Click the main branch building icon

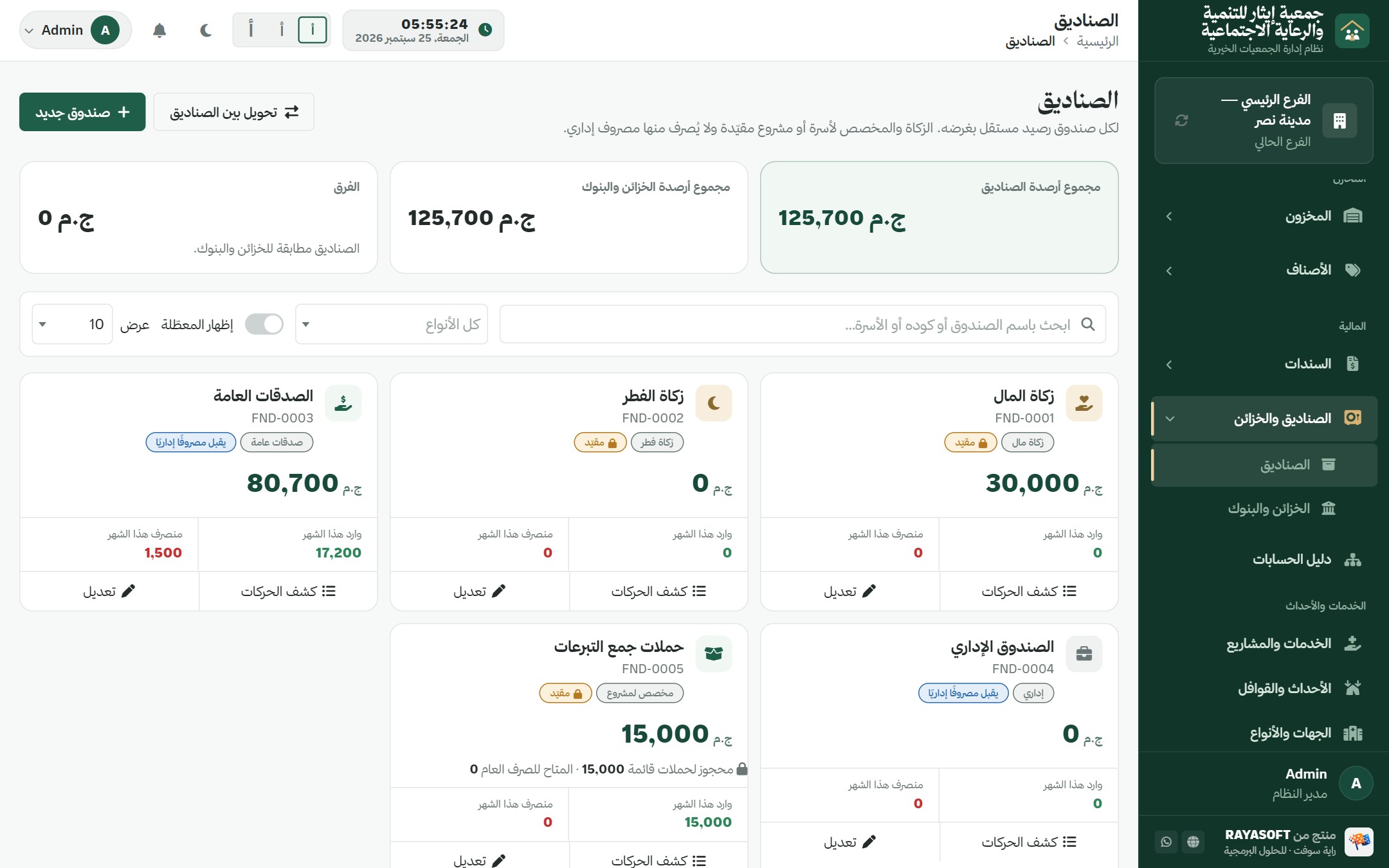(x=1339, y=120)
